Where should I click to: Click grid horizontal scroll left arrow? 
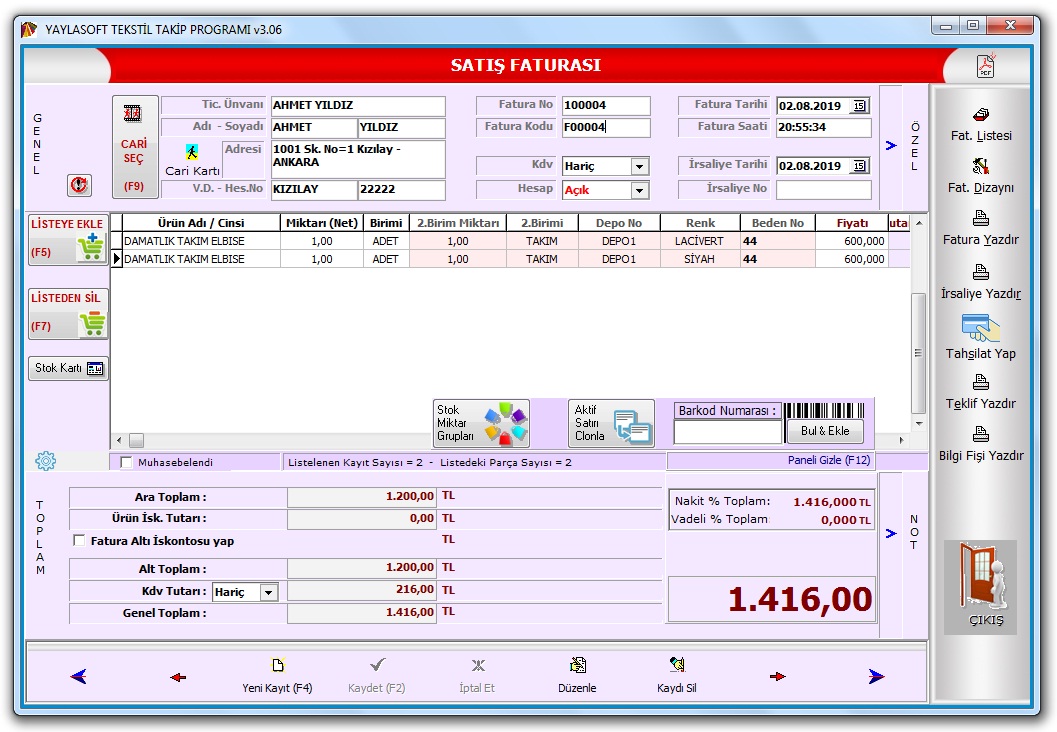119,440
